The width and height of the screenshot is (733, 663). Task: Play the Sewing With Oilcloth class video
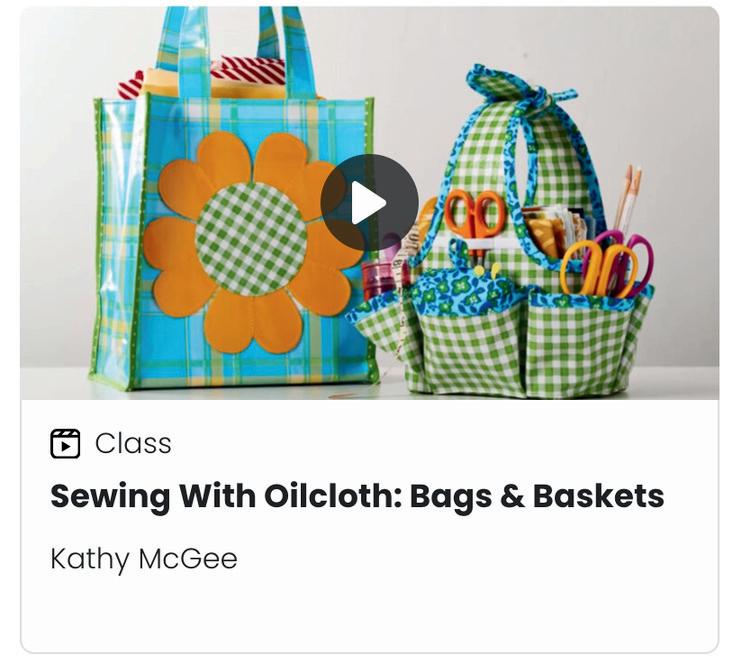tap(369, 203)
